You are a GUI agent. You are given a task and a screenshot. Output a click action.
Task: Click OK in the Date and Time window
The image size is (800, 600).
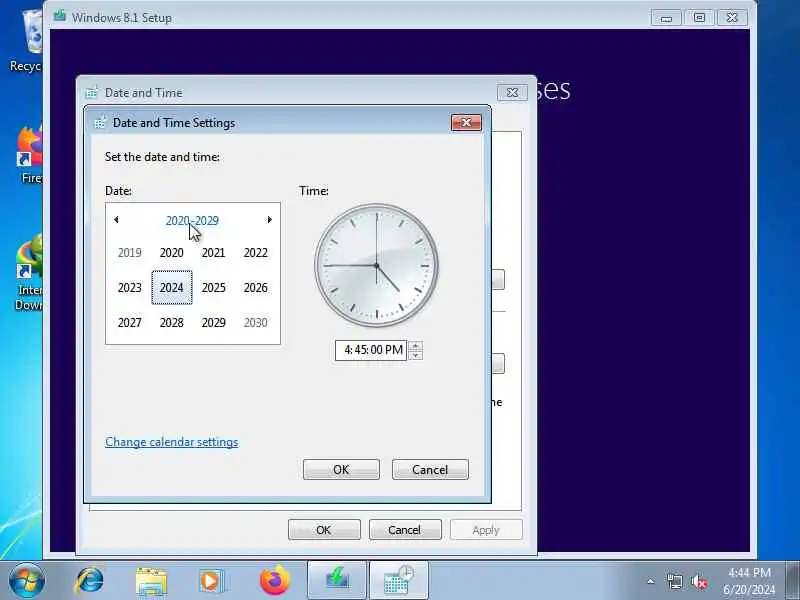(324, 530)
